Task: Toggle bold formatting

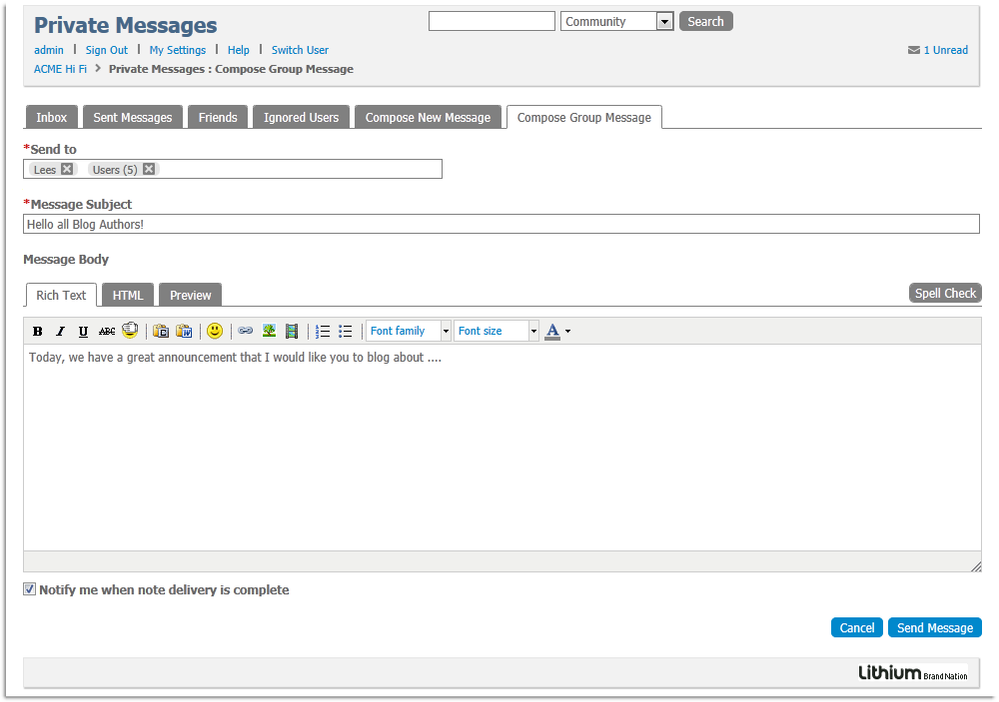Action: pos(38,331)
